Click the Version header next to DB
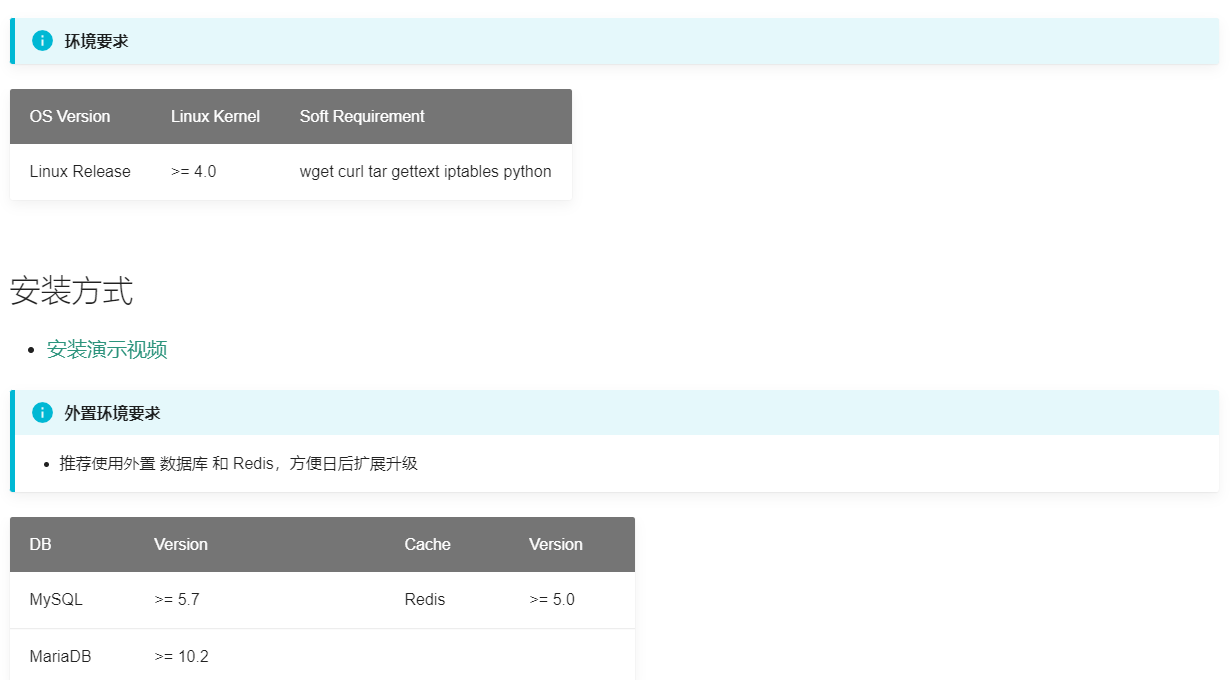This screenshot has height=680, width=1232. tap(181, 544)
